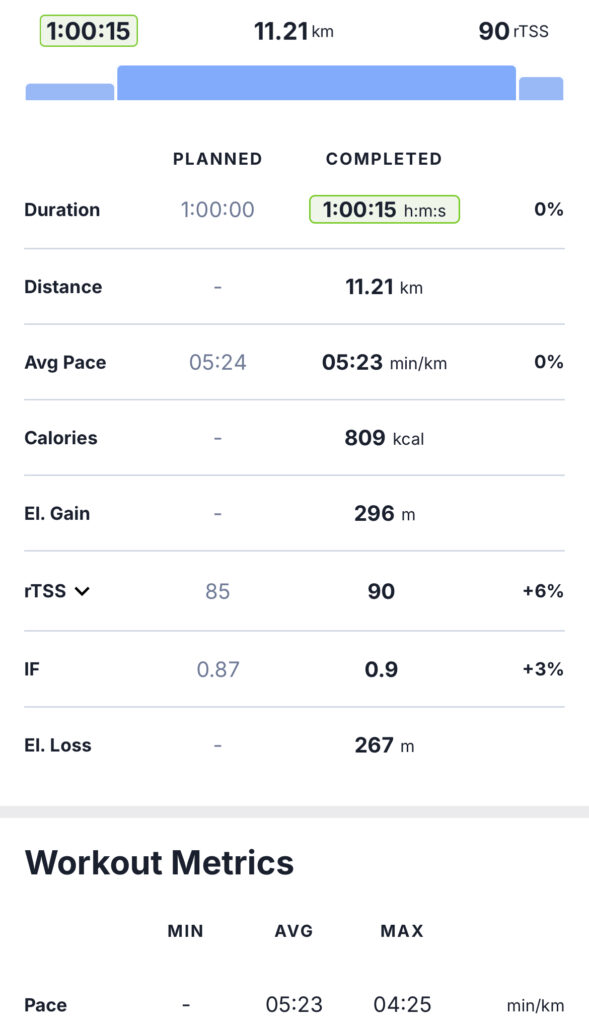Edit completed Avg Pace 05:23 min/km
This screenshot has height=1024, width=589.
point(384,362)
